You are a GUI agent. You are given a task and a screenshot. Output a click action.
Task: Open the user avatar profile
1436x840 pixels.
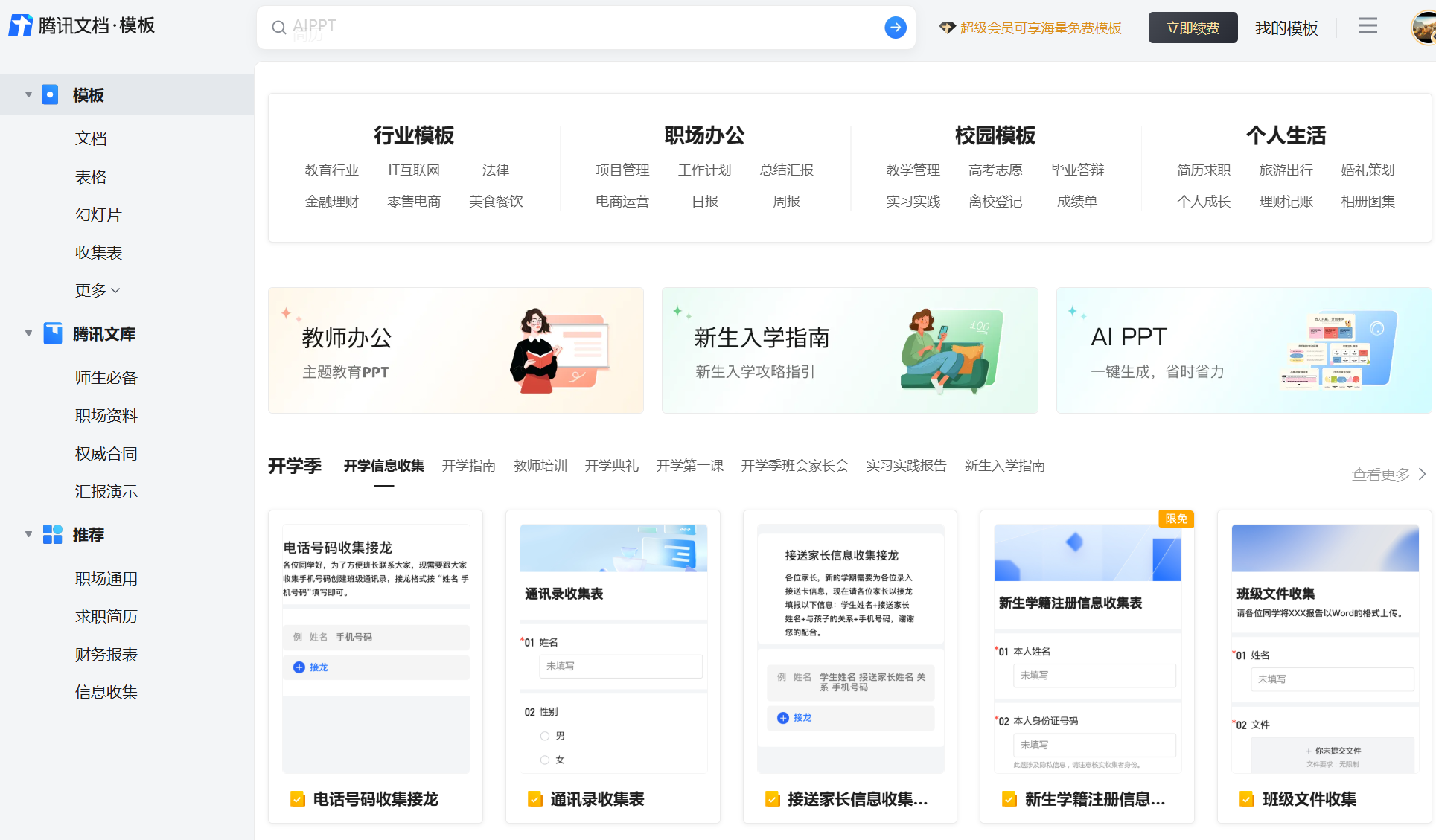pyautogui.click(x=1423, y=28)
